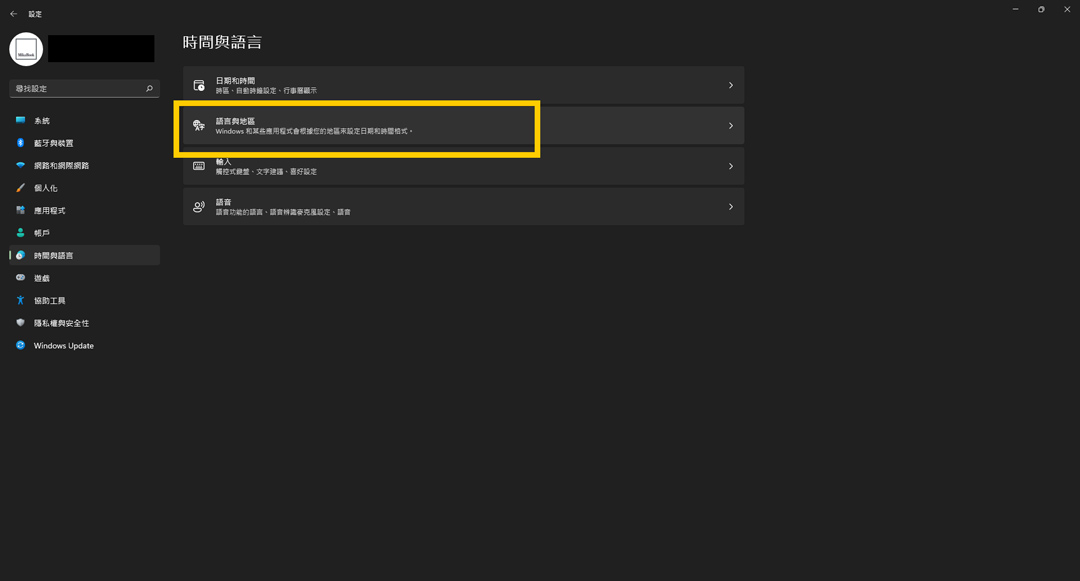1080x581 pixels.
Task: Open 輸入 settings title
Action: click(223, 162)
